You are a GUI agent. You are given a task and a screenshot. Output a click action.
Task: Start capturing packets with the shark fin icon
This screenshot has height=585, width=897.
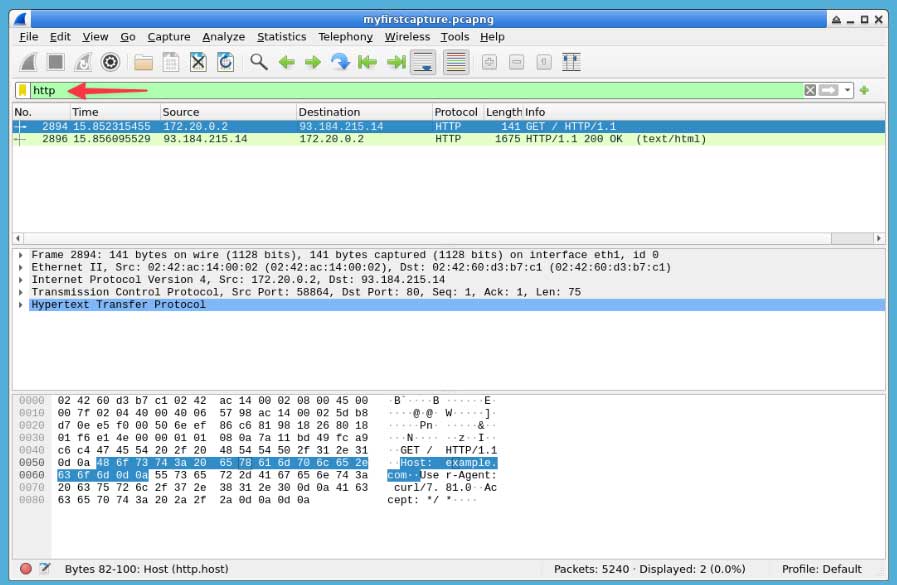click(28, 62)
